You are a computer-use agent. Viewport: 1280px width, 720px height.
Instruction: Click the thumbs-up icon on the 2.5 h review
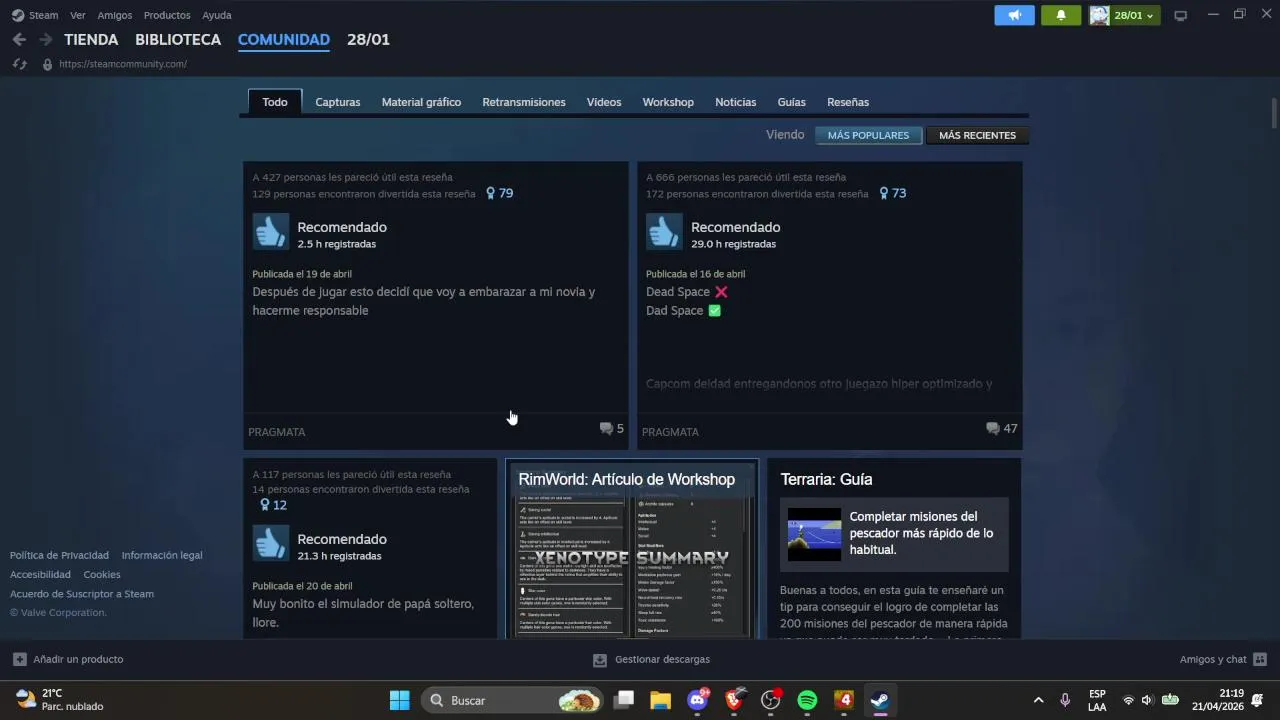(271, 232)
